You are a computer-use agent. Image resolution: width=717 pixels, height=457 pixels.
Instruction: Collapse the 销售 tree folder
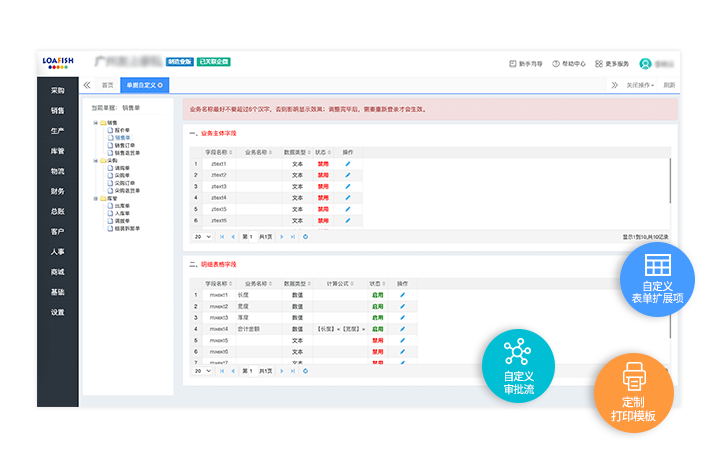tap(96, 123)
